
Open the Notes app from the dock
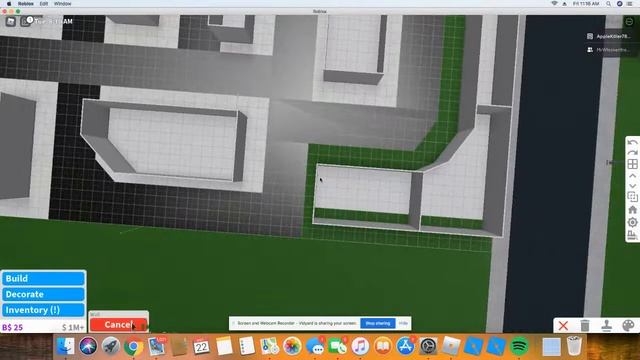[224, 346]
